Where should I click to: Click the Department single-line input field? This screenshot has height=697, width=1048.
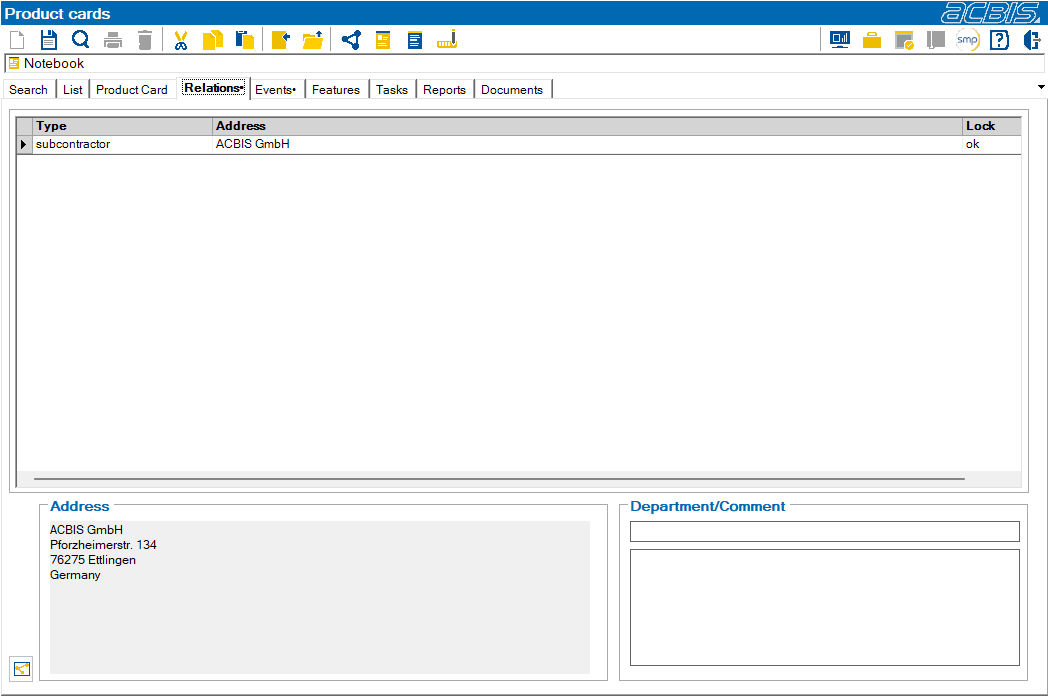(x=825, y=531)
